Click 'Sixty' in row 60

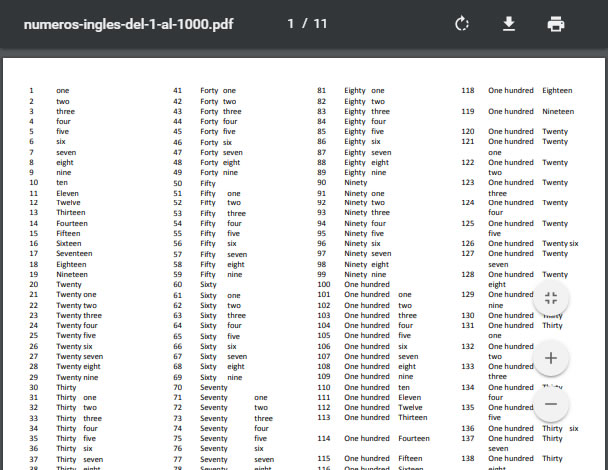tap(208, 284)
